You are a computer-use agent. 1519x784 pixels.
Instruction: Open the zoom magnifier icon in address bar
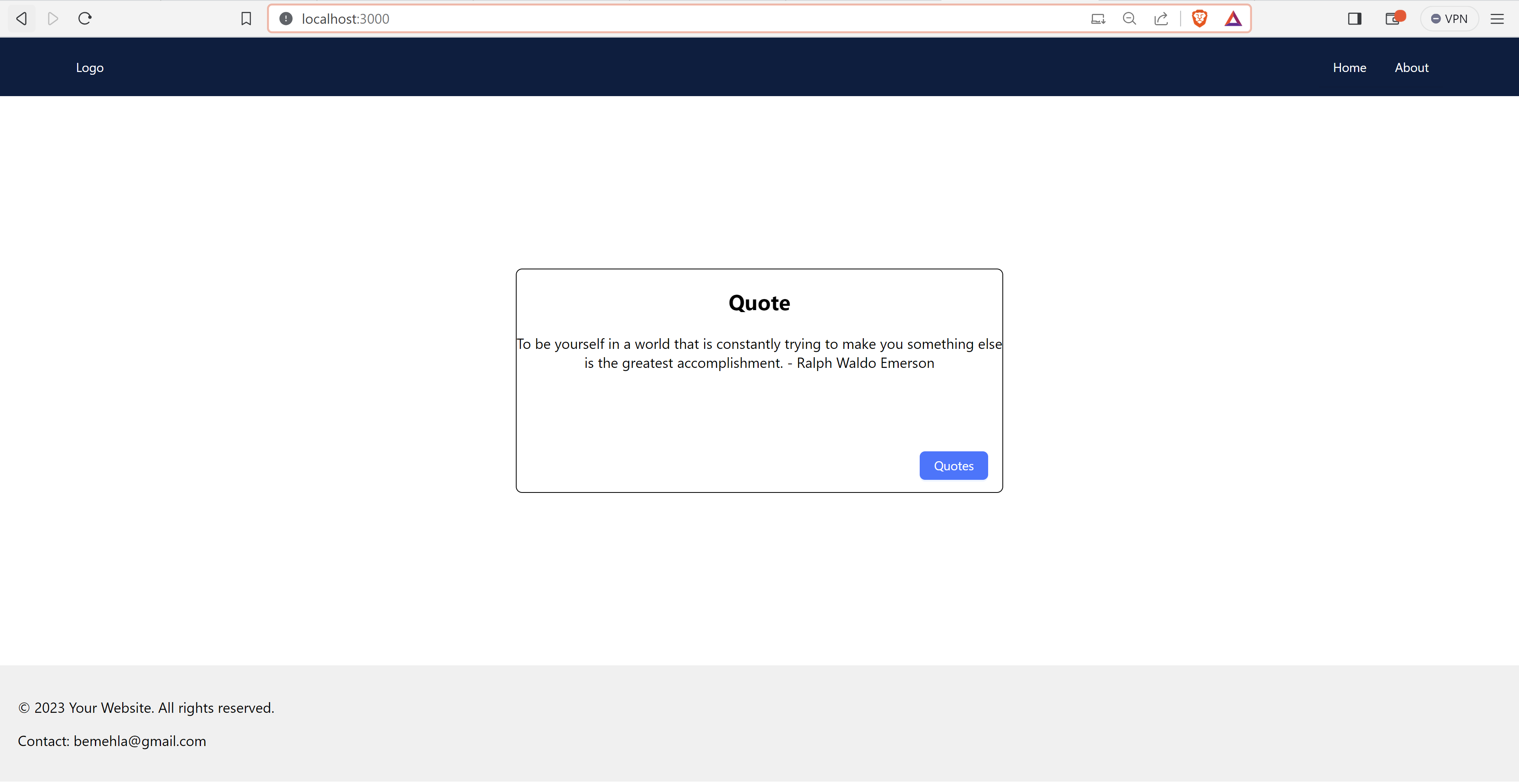[1130, 19]
